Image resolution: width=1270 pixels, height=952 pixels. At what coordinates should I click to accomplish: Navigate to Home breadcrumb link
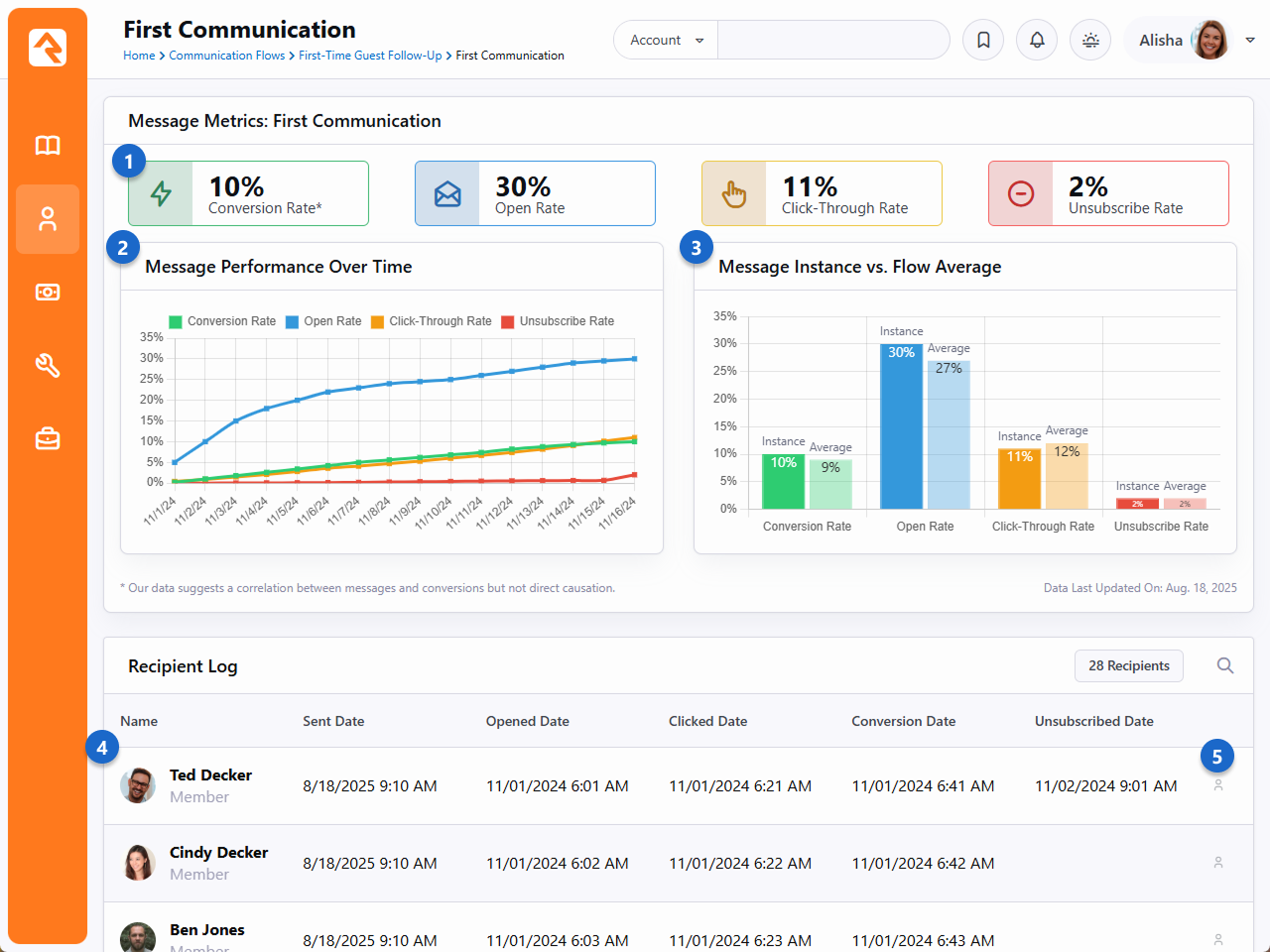139,56
